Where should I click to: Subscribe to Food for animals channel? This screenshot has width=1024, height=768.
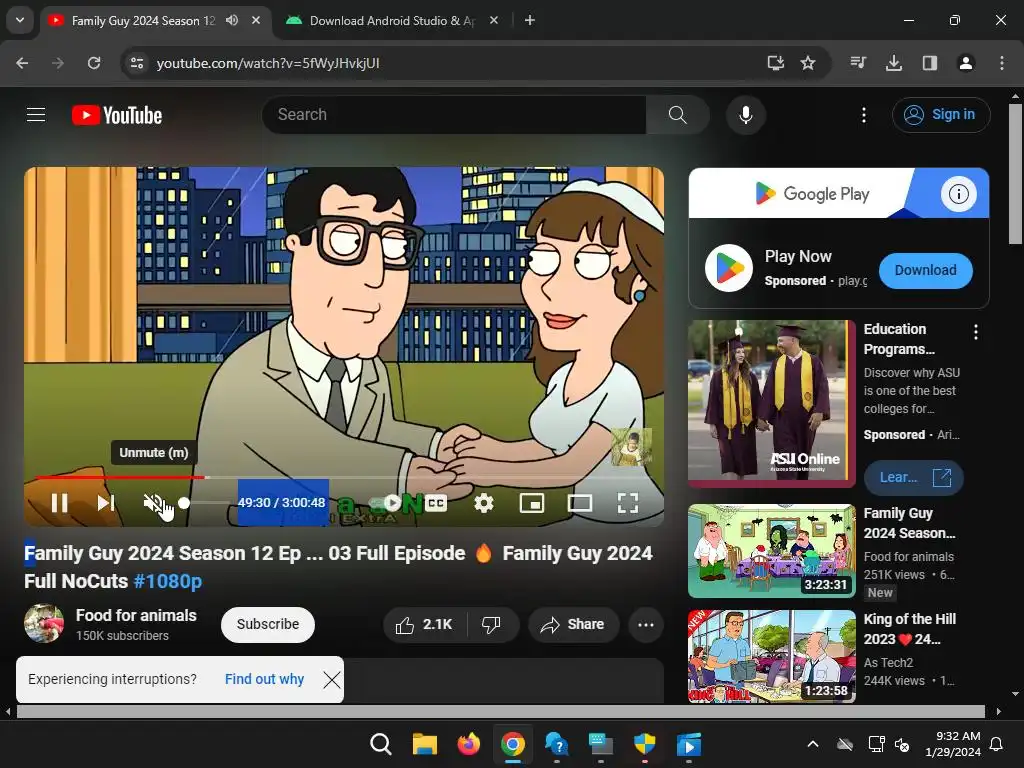(268, 624)
